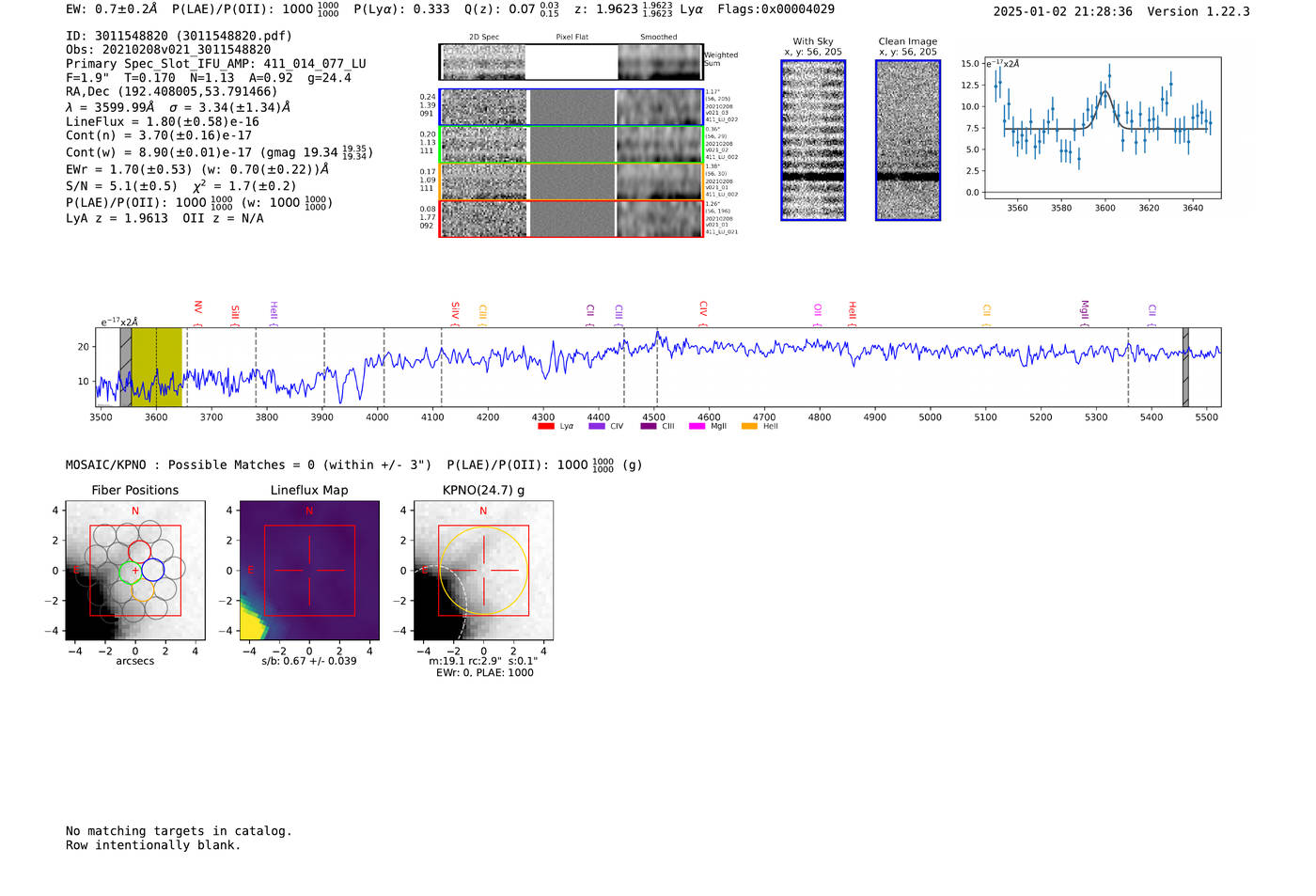Open the Clean Image thumbnail
The image size is (1316, 896).
click(x=908, y=140)
